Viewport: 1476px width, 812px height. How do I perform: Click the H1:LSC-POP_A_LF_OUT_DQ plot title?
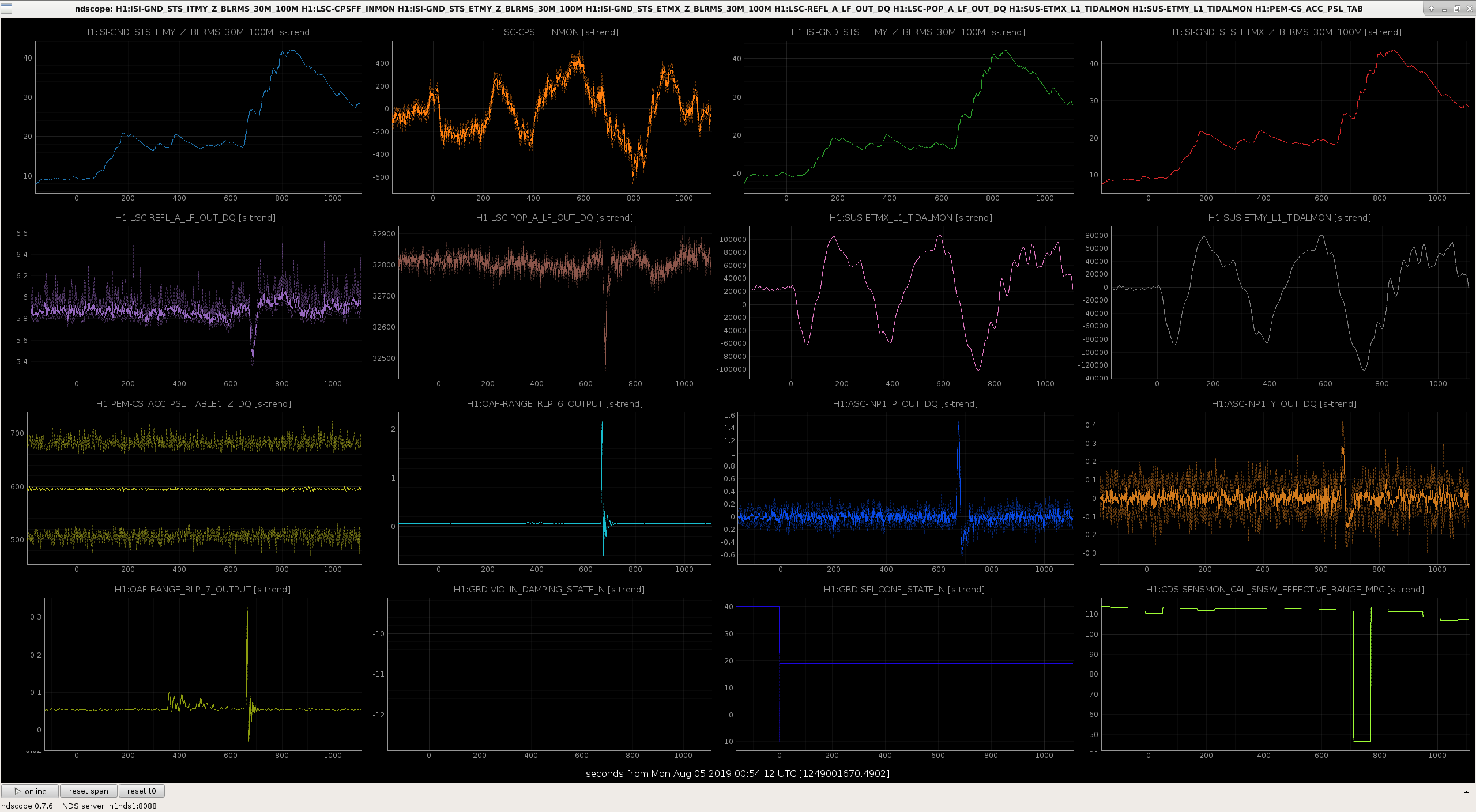click(x=555, y=218)
